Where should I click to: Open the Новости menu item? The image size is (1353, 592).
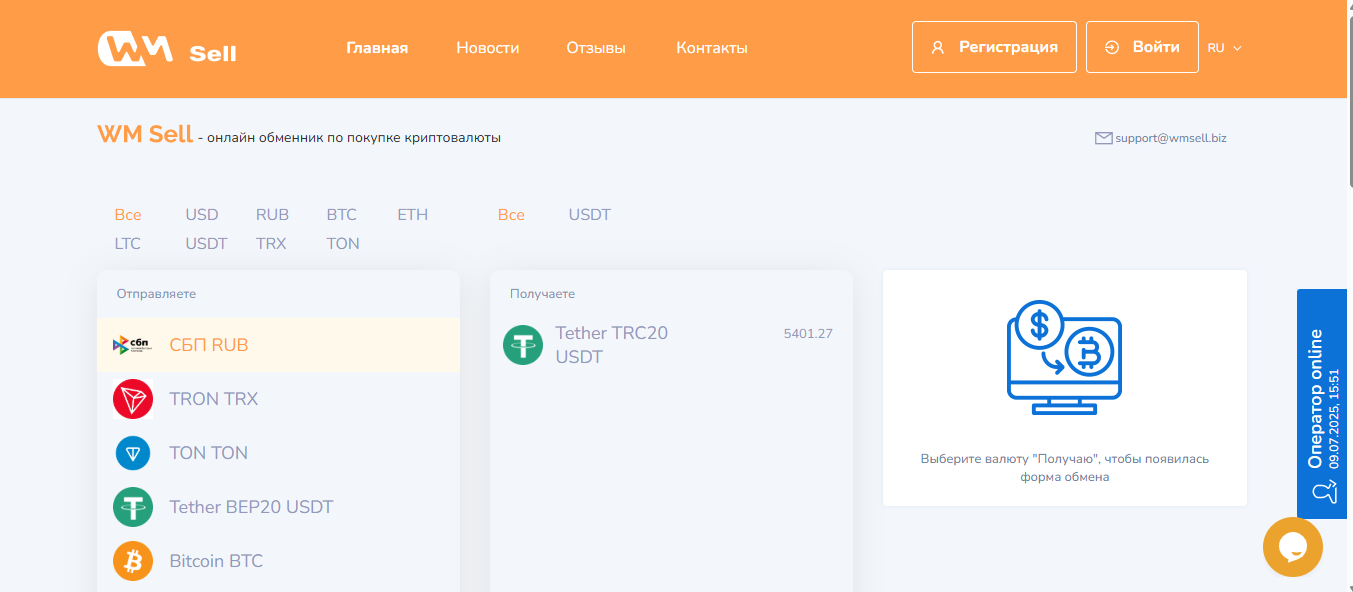[487, 48]
